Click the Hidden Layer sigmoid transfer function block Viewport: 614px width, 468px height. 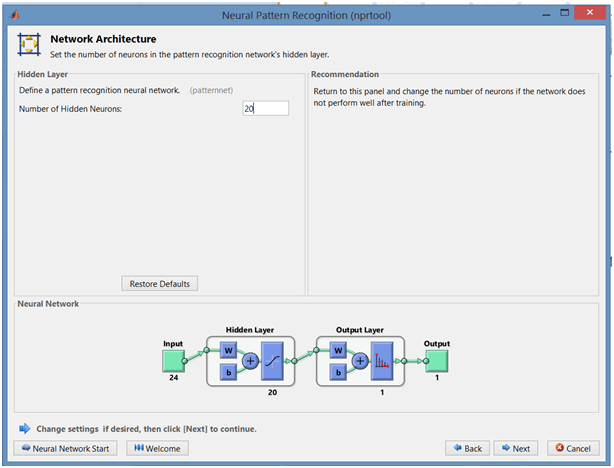[x=272, y=361]
